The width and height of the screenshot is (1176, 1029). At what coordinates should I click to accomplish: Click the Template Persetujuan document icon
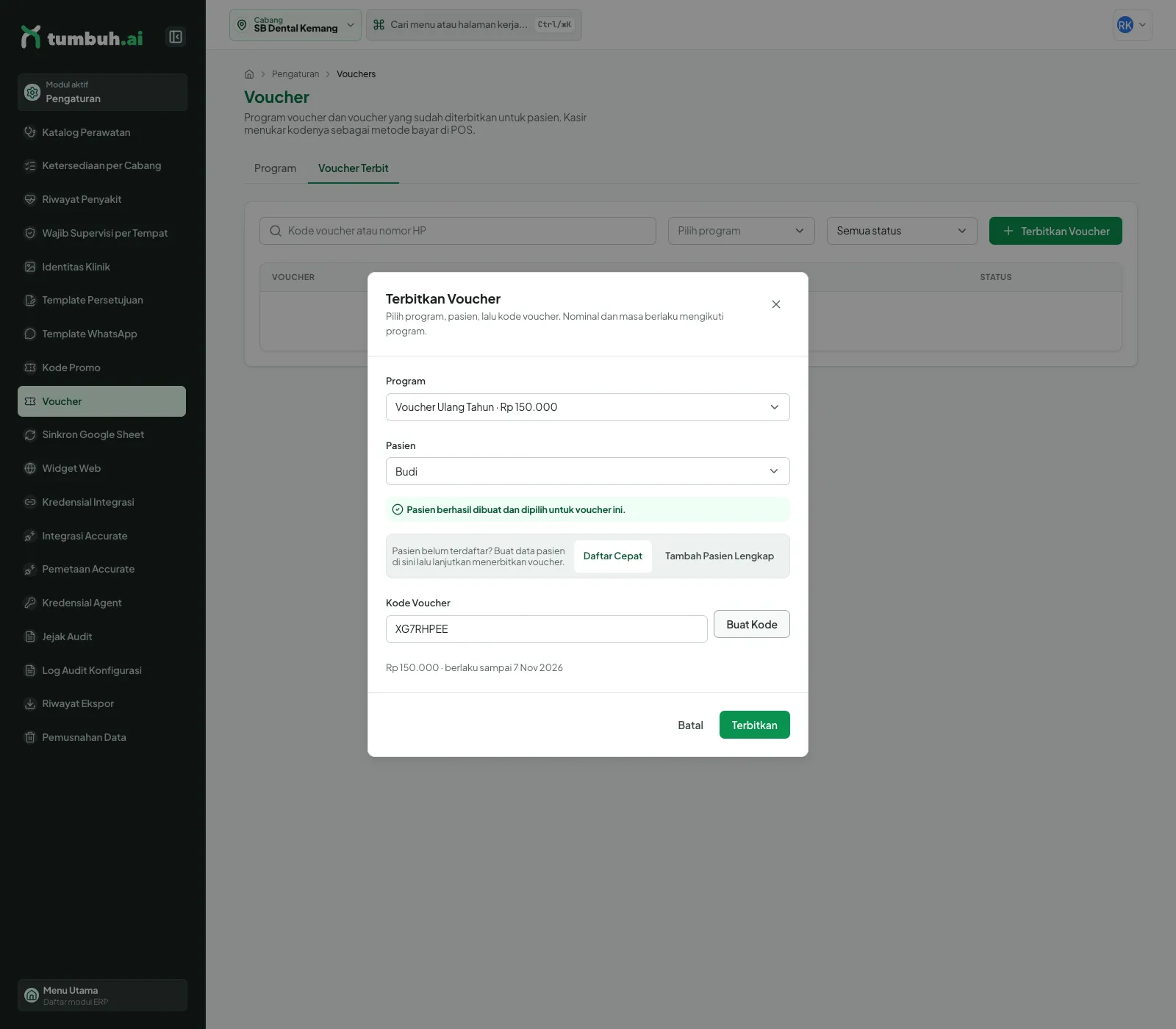[x=30, y=301]
